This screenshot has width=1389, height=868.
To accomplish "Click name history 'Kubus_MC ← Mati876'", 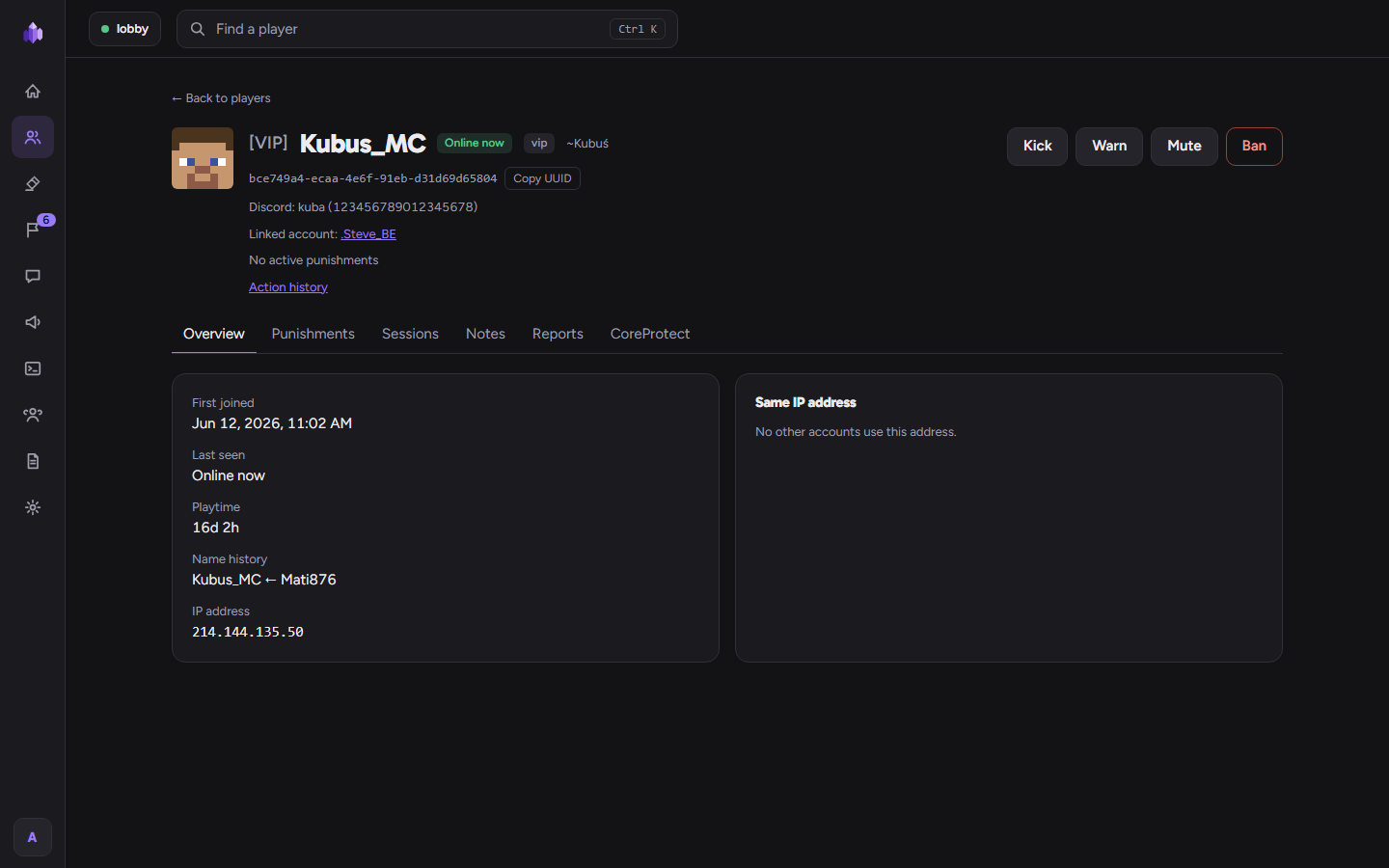I will [264, 580].
